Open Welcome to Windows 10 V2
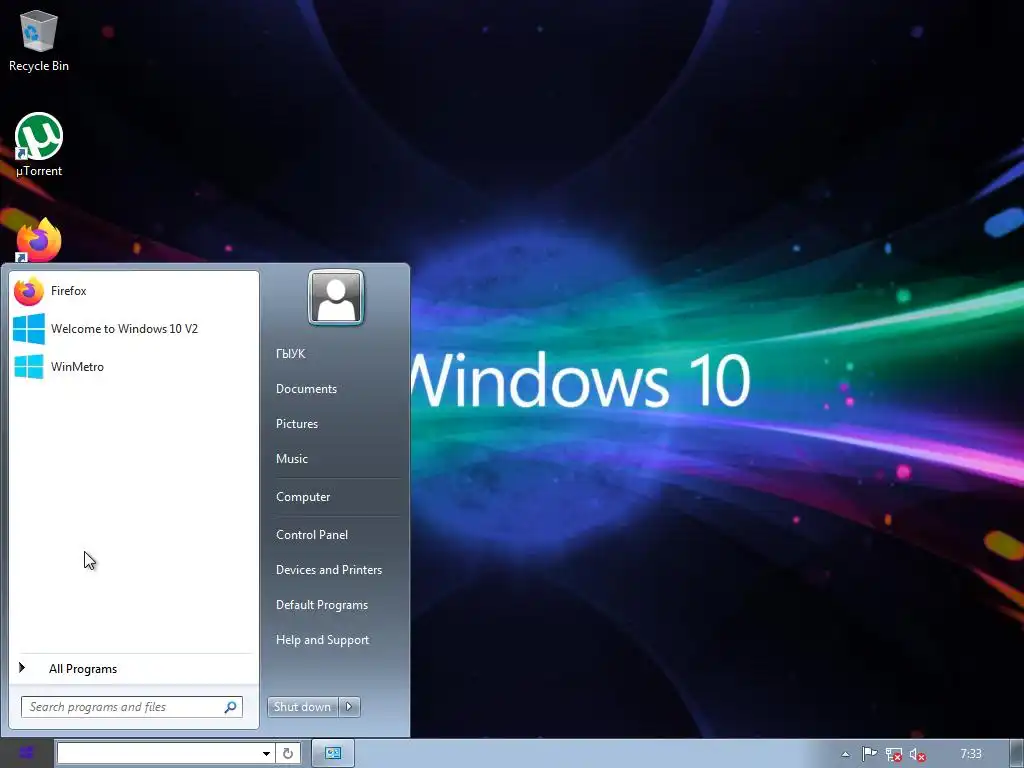Viewport: 1024px width, 768px height. pos(134,329)
